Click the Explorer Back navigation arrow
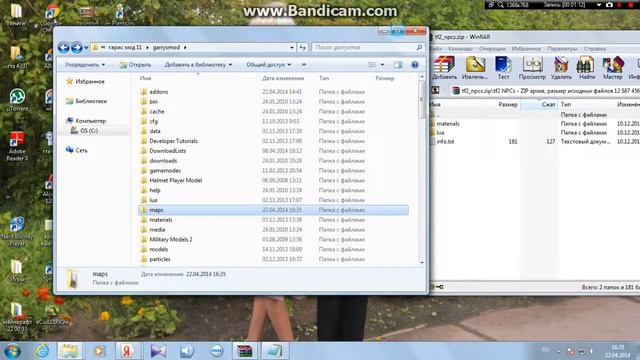The width and height of the screenshot is (640, 360). click(63, 48)
